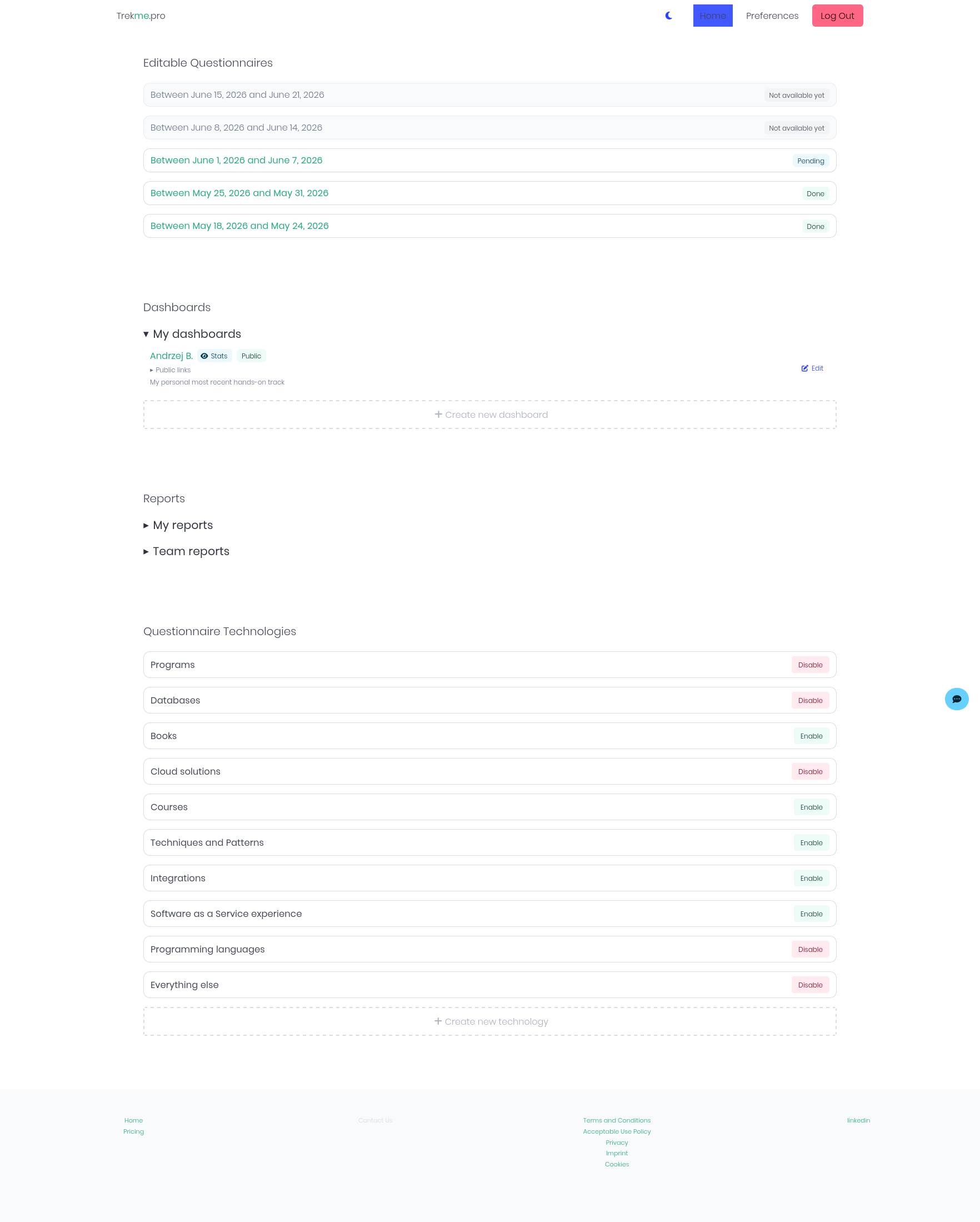Click Not available yet badge for June 15–21
The image size is (980, 1222).
coord(797,95)
